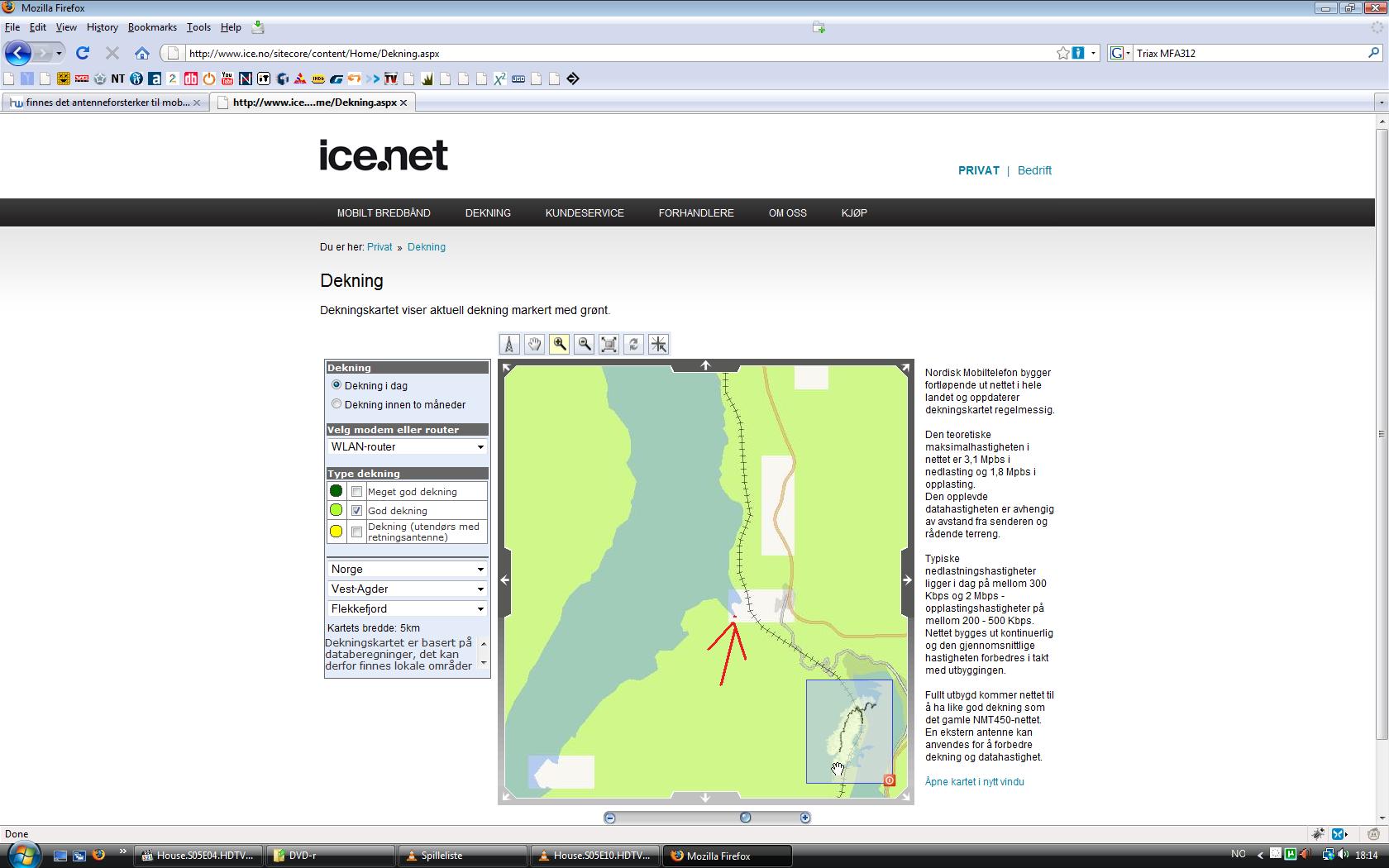Show hidden taskbar quick launch items
This screenshot has height=868, width=1389.
point(122,851)
